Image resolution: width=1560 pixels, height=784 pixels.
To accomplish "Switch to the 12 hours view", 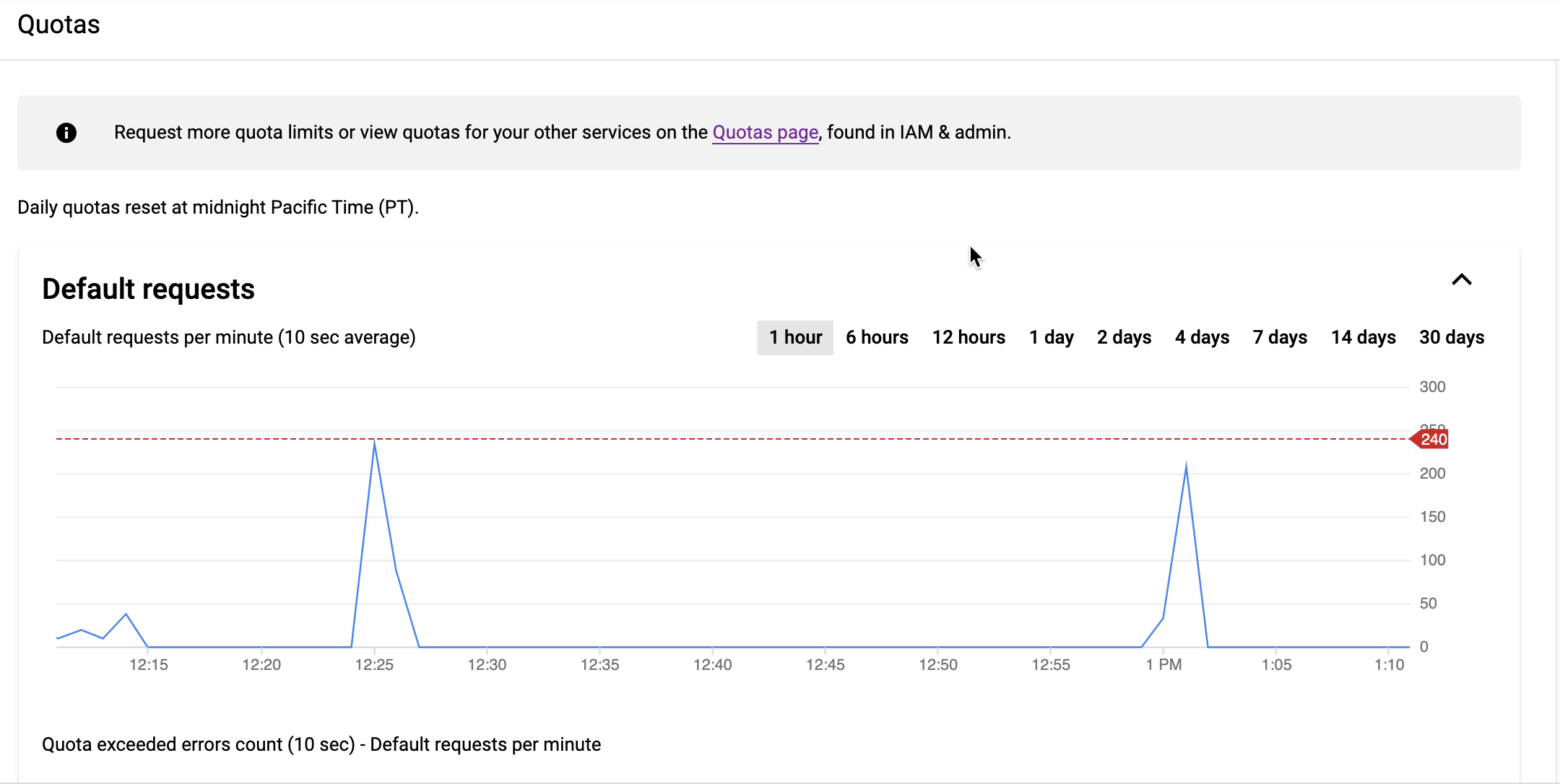I will pos(968,337).
